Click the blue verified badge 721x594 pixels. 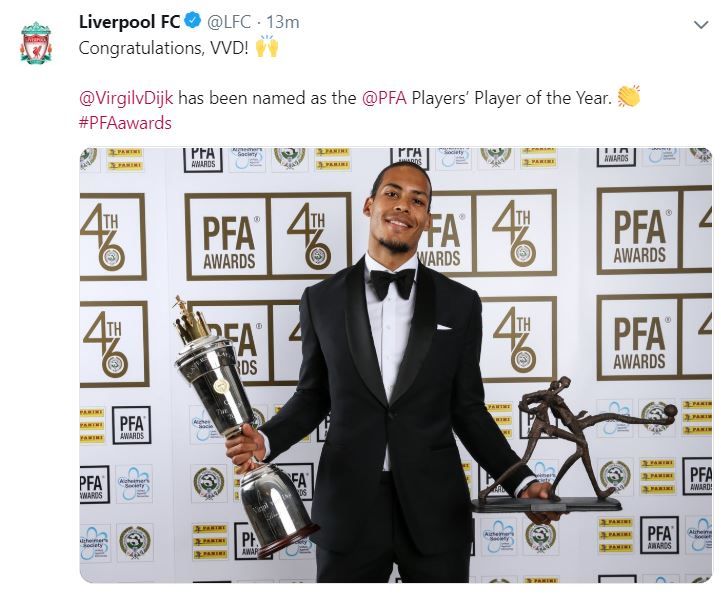[x=193, y=22]
